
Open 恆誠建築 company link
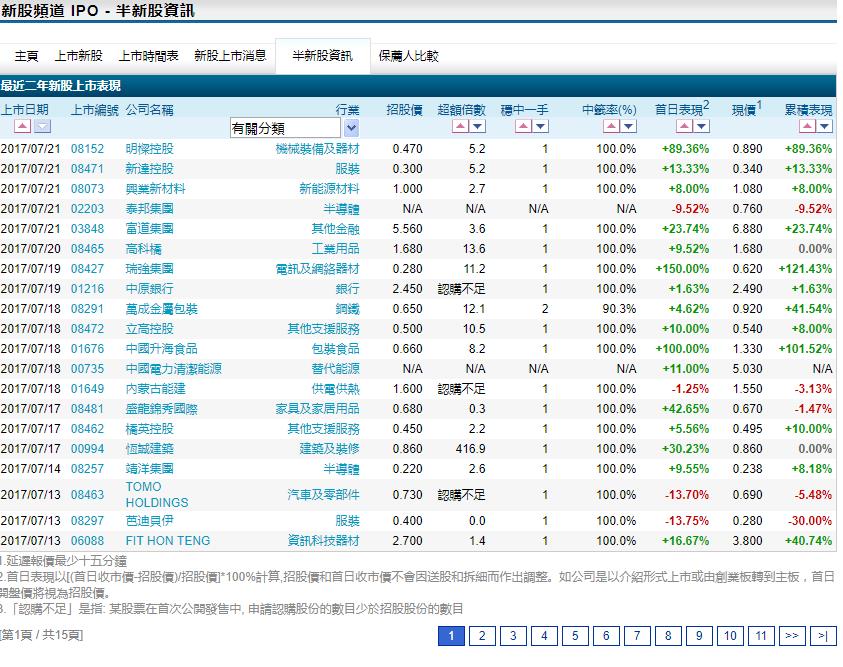click(x=149, y=449)
